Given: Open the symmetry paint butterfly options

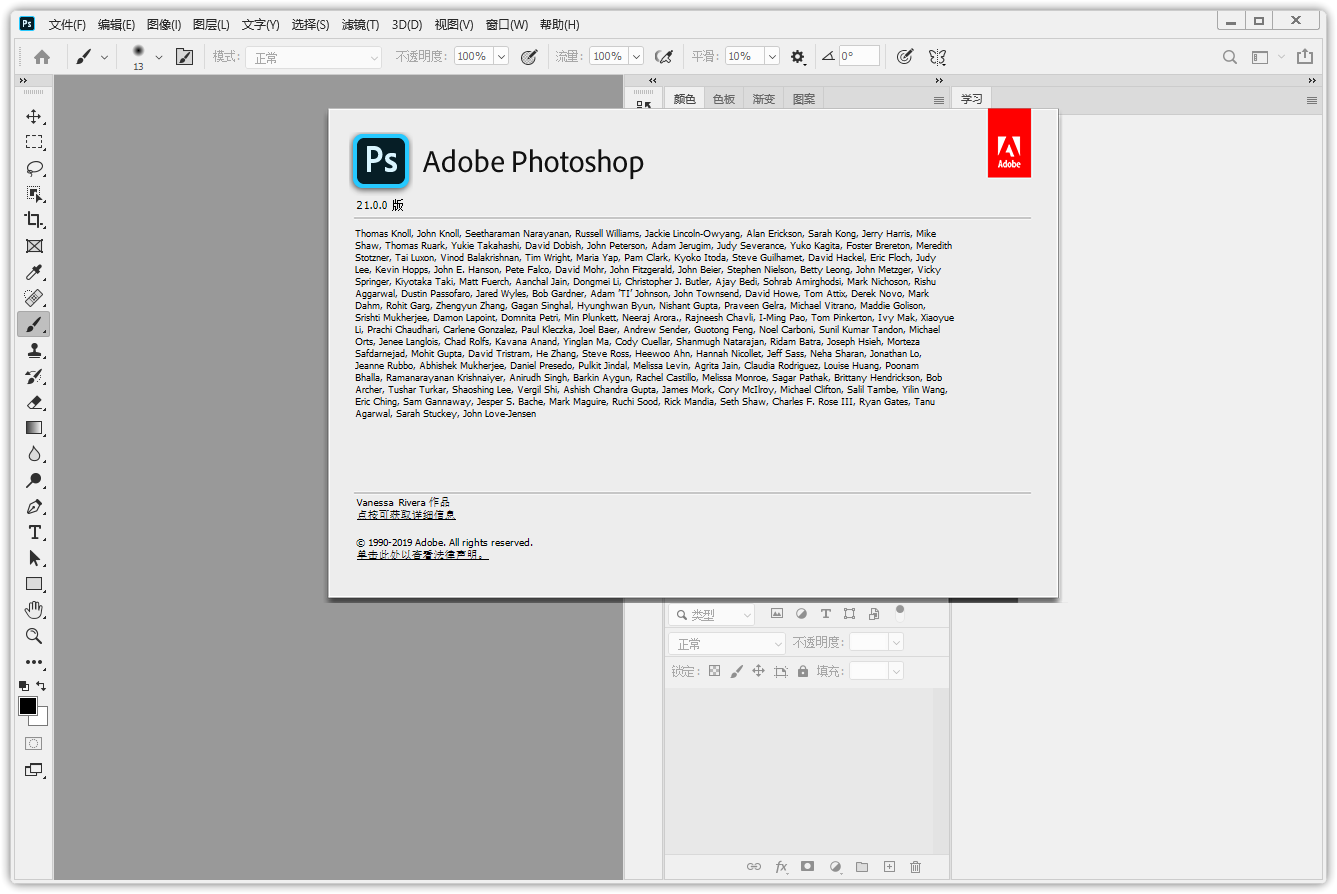Looking at the screenshot, I should coord(937,57).
